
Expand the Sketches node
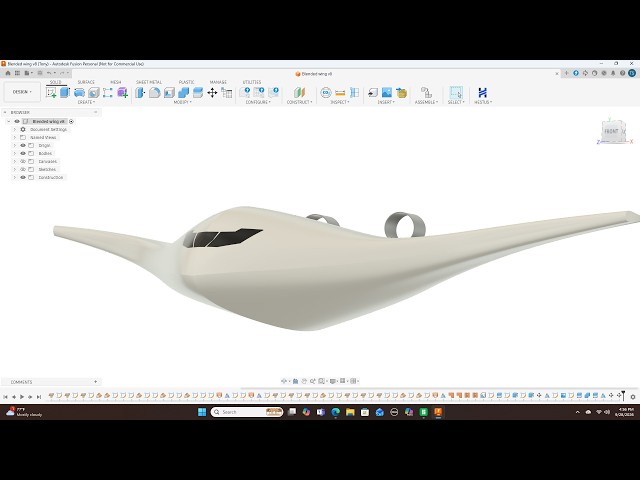[15, 169]
